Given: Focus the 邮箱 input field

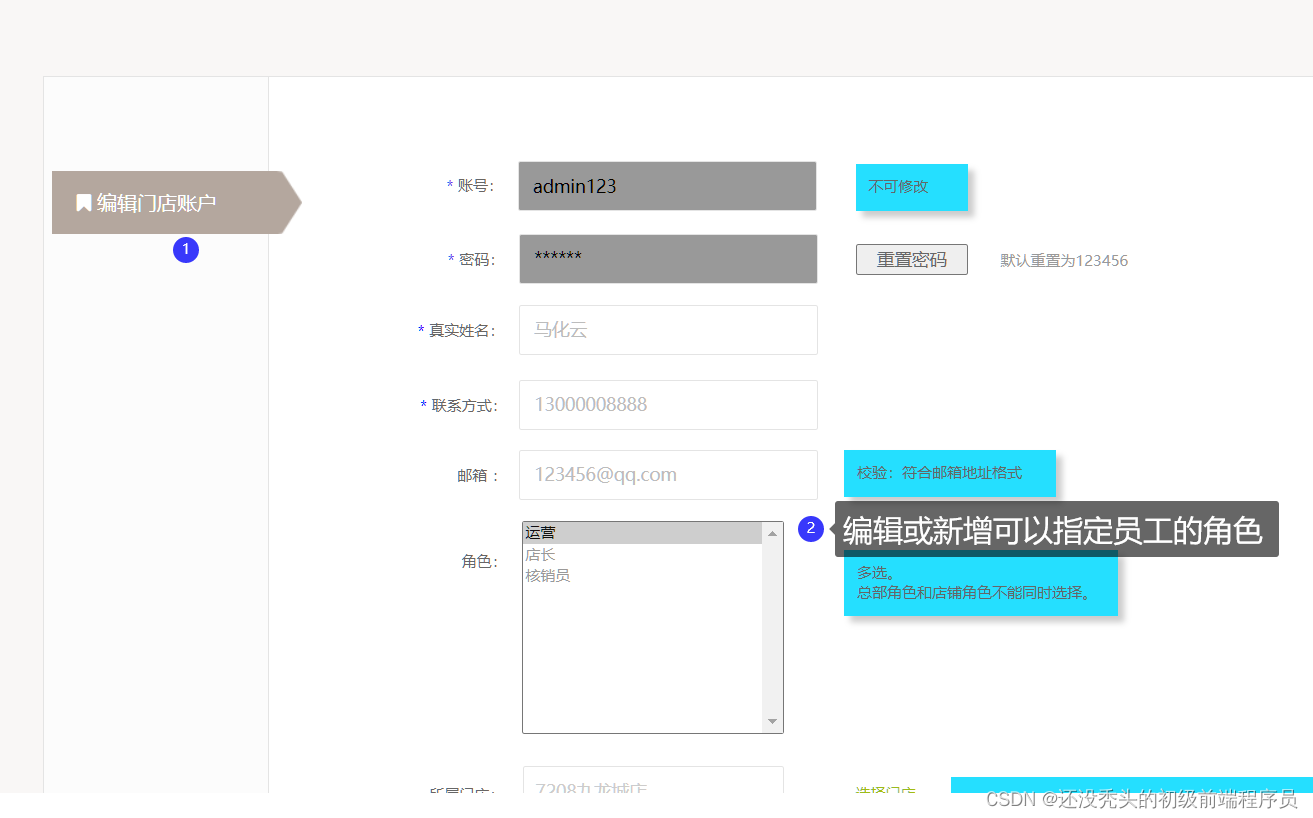Looking at the screenshot, I should 668,475.
